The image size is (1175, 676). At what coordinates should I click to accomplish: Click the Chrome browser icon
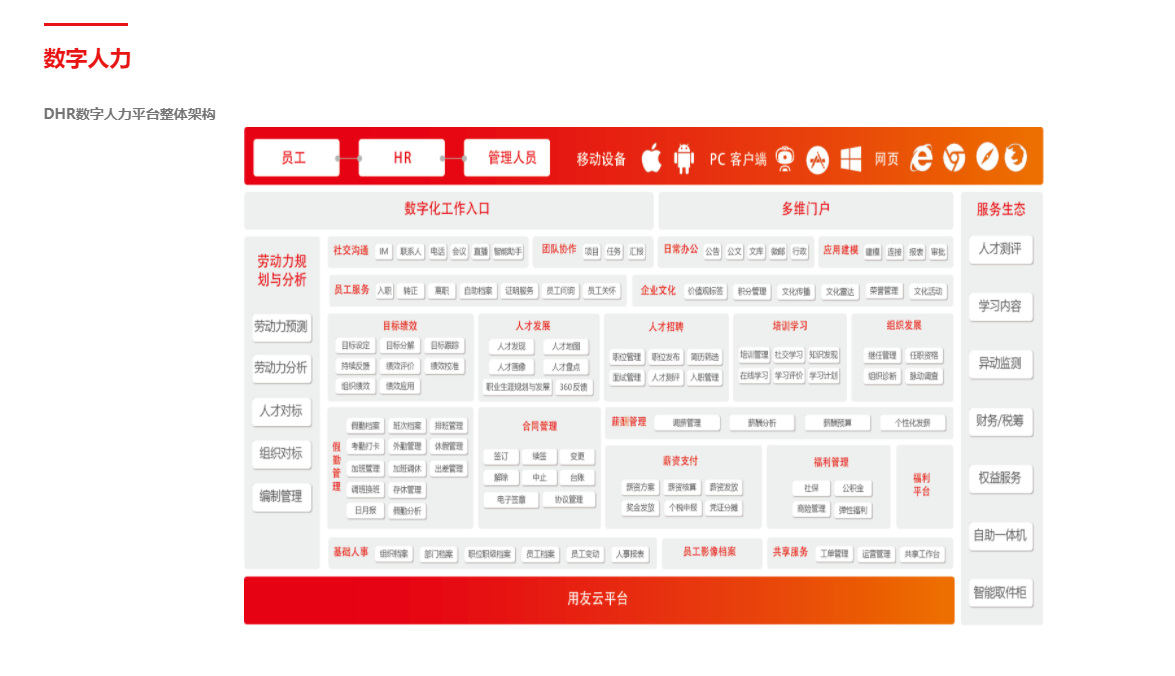tap(954, 158)
